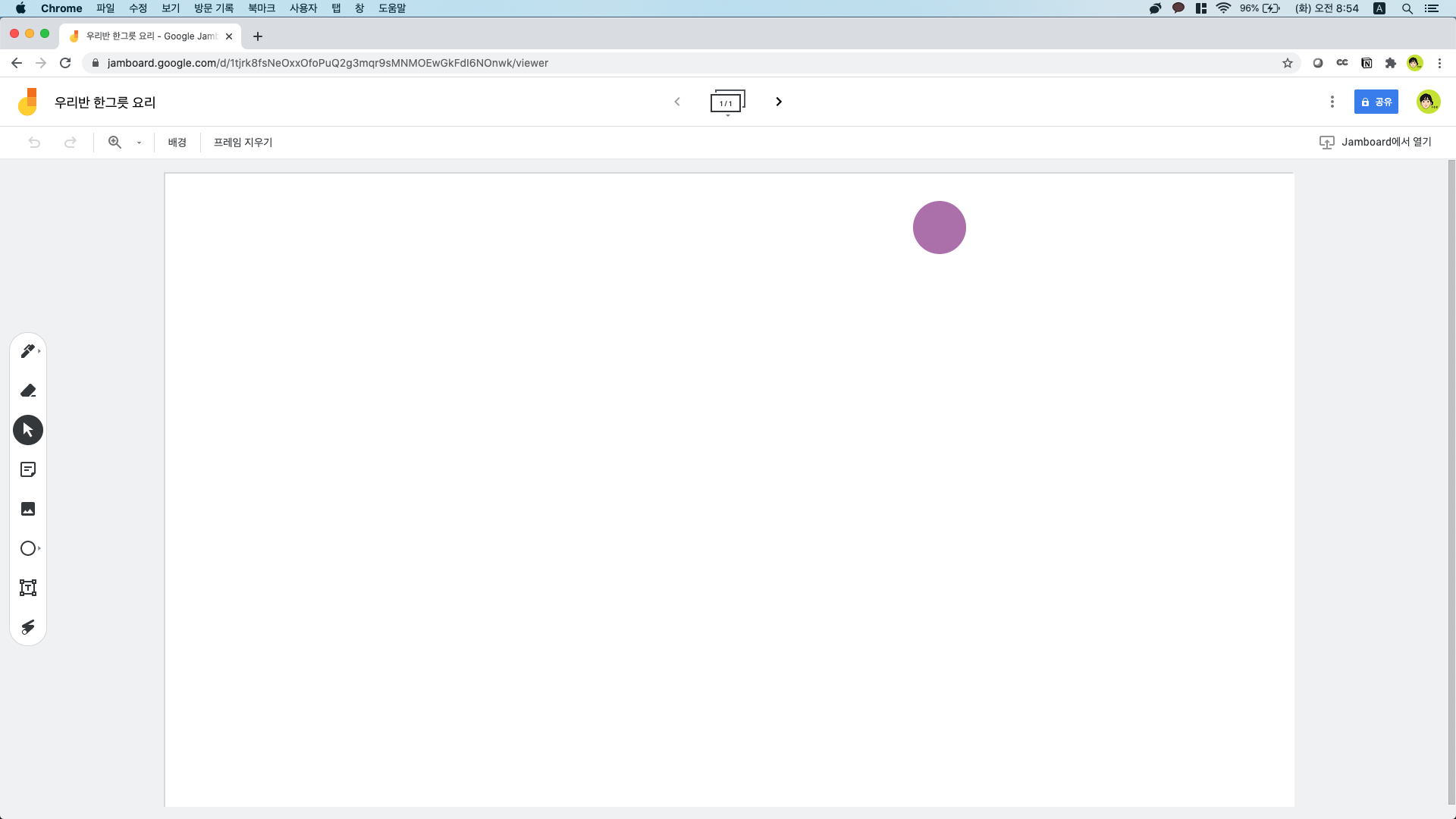Viewport: 1456px width, 819px height.
Task: Go to next frame arrow
Action: pyautogui.click(x=779, y=102)
